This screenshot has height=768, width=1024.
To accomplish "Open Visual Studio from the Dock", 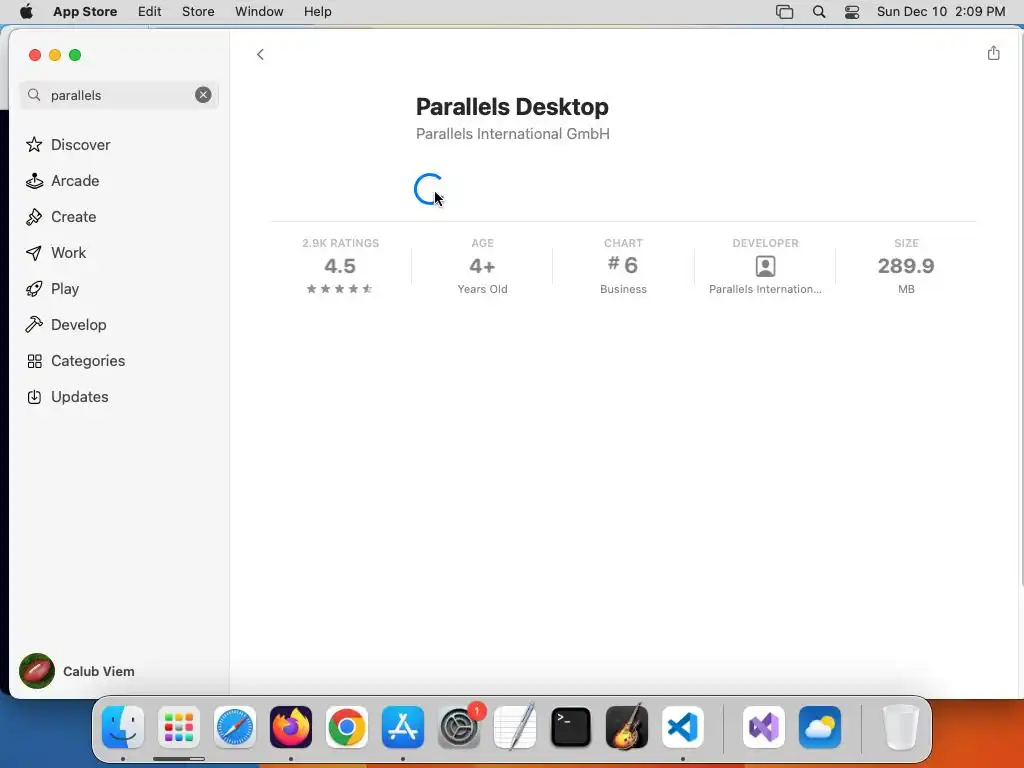I will (x=764, y=727).
